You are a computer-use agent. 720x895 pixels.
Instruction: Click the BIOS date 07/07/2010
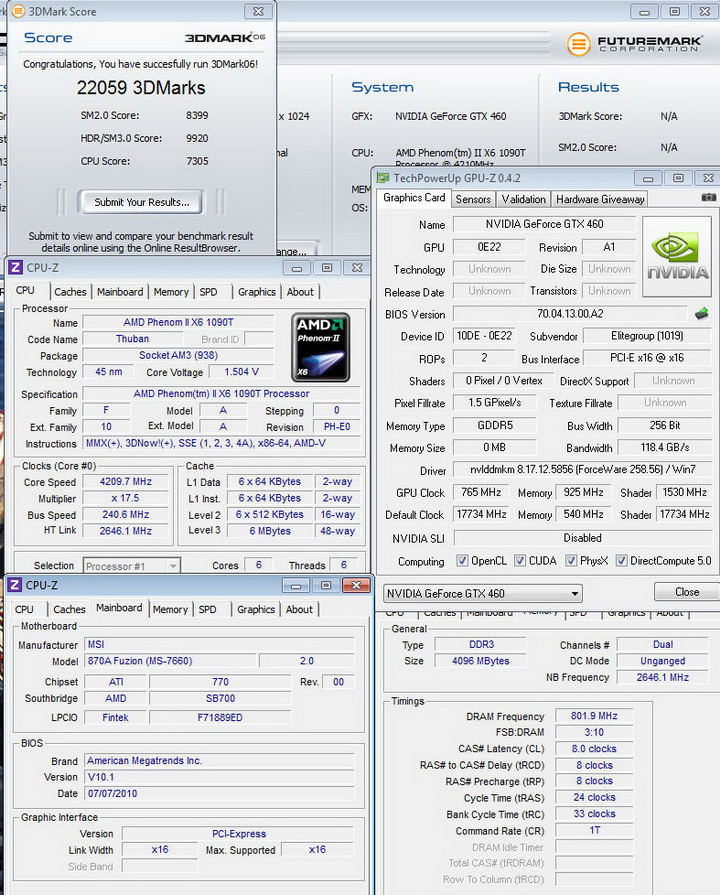point(220,793)
